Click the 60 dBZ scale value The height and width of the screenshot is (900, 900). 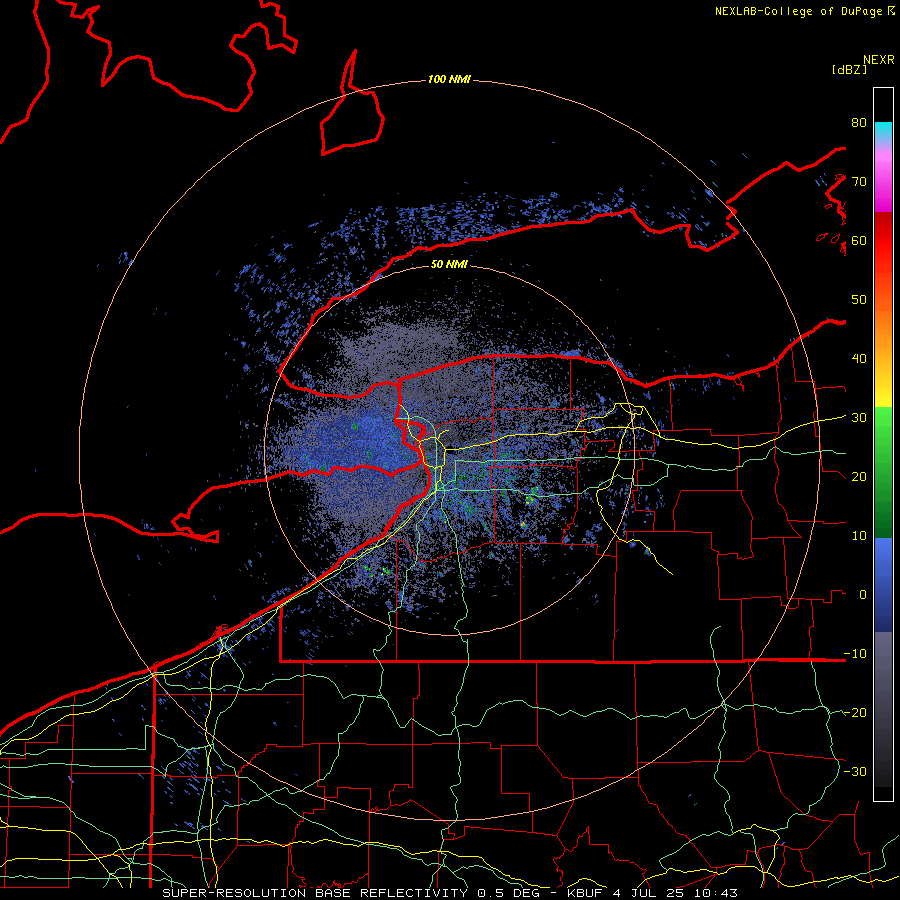coord(859,240)
